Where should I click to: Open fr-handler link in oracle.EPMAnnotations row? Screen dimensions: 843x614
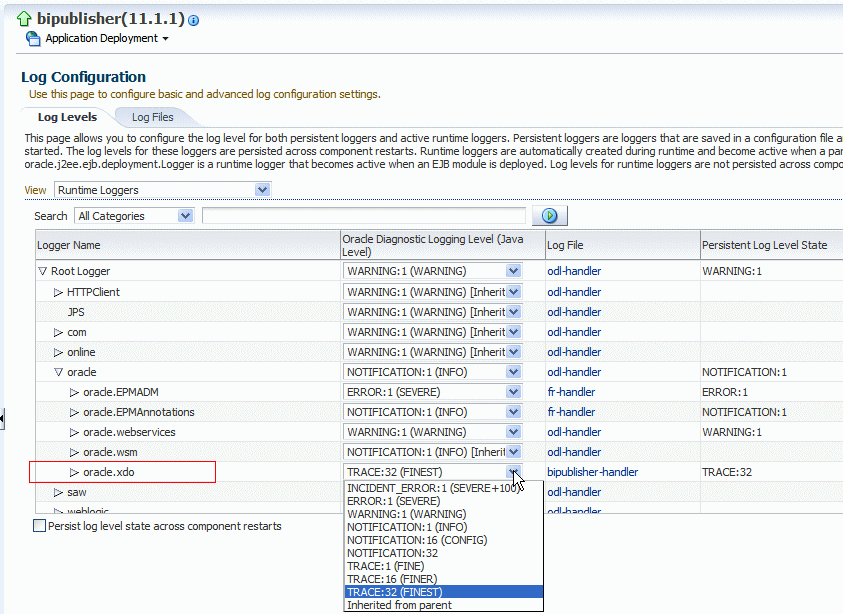571,412
